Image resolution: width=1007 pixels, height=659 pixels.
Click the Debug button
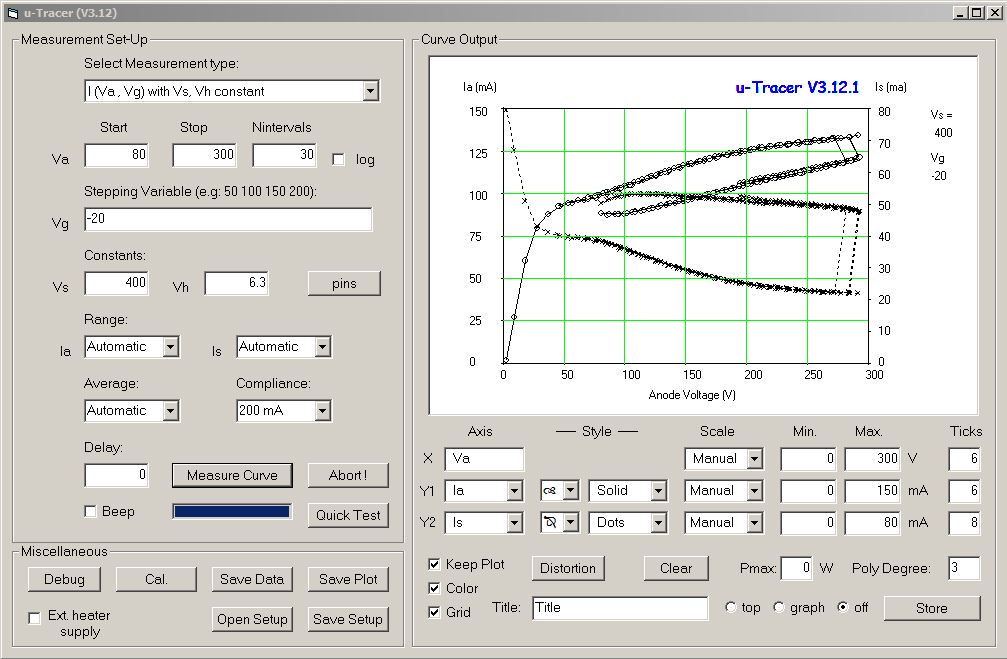coord(64,579)
